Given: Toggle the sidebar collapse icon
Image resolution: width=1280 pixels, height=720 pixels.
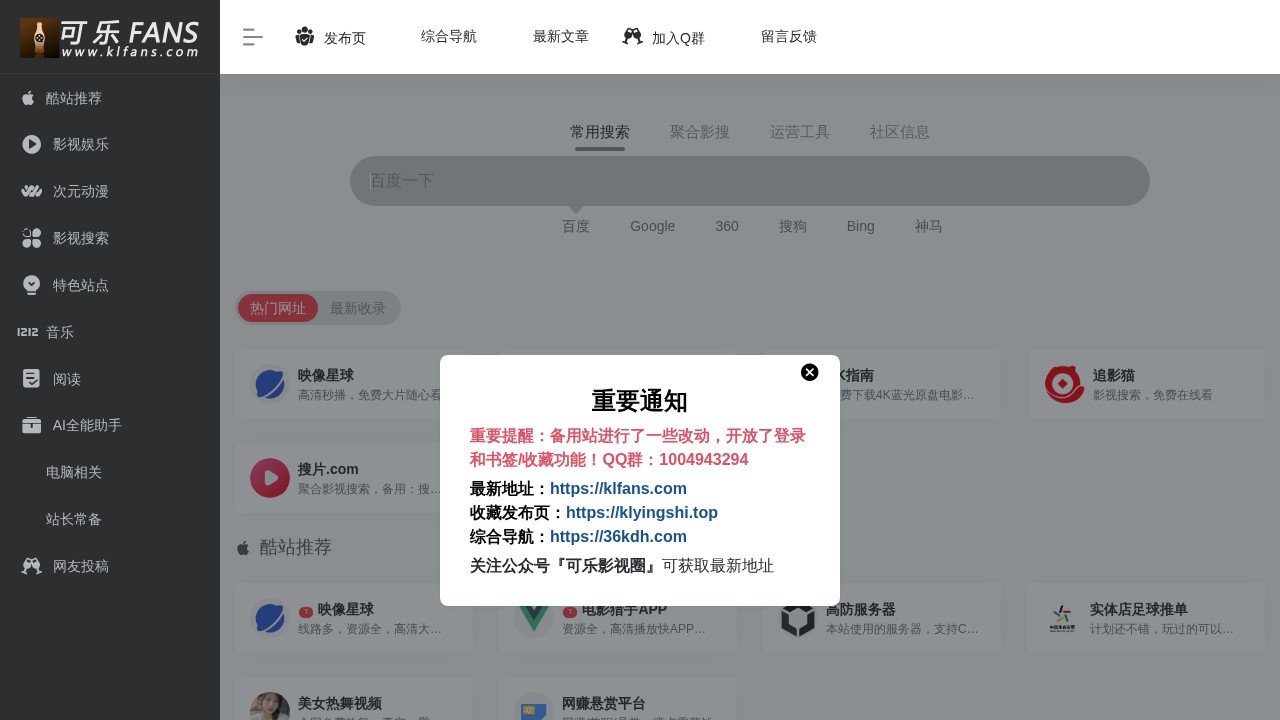Looking at the screenshot, I should [x=253, y=37].
